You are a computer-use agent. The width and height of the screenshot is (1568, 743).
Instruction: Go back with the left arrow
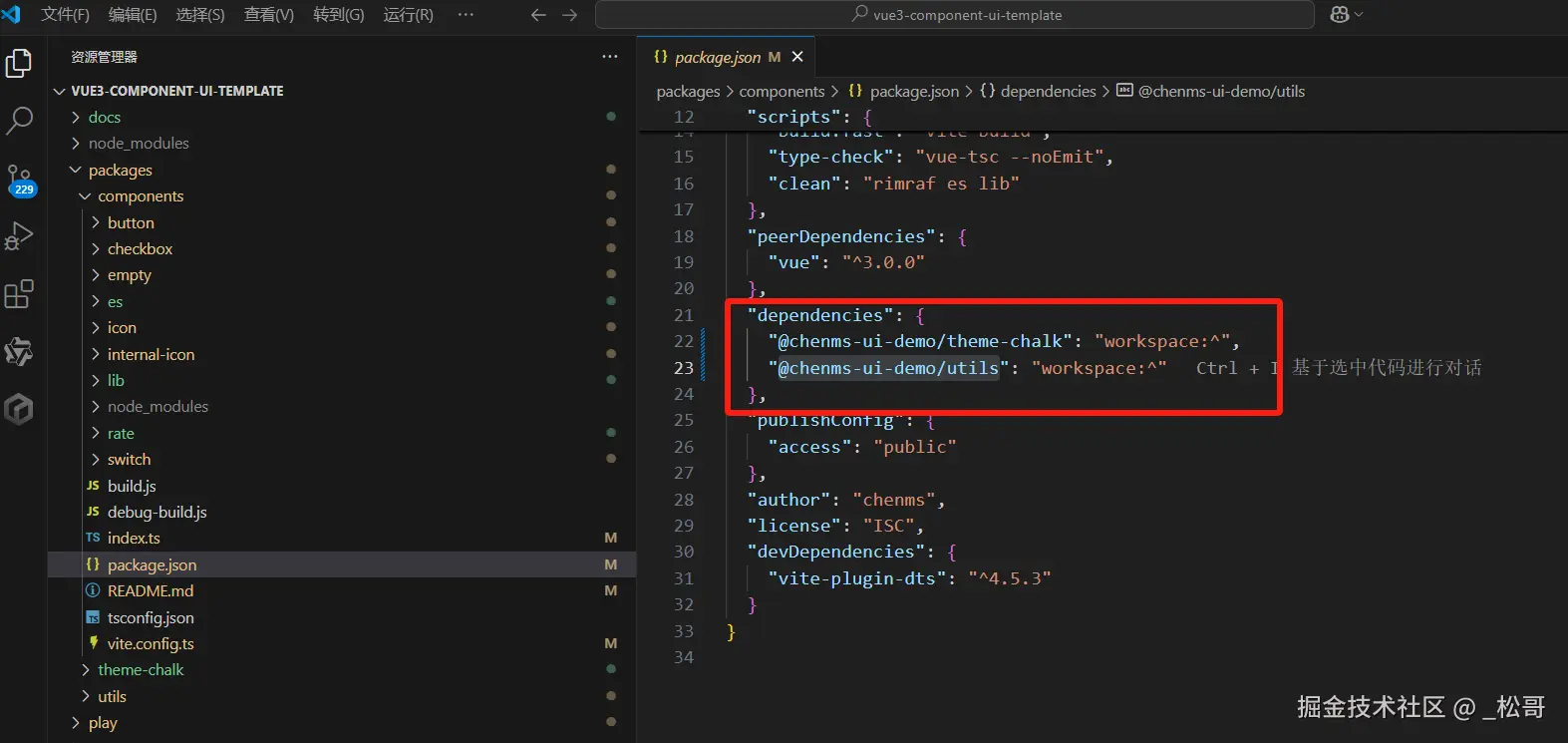click(x=538, y=15)
